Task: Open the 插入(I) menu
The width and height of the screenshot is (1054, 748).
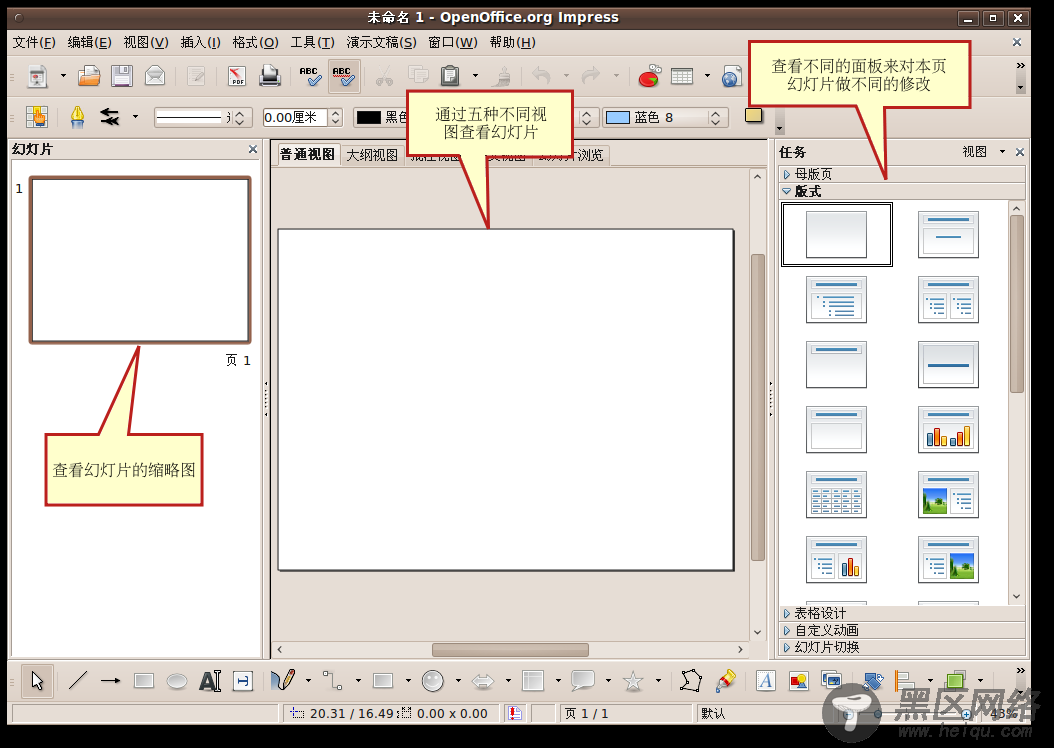Action: click(x=200, y=42)
